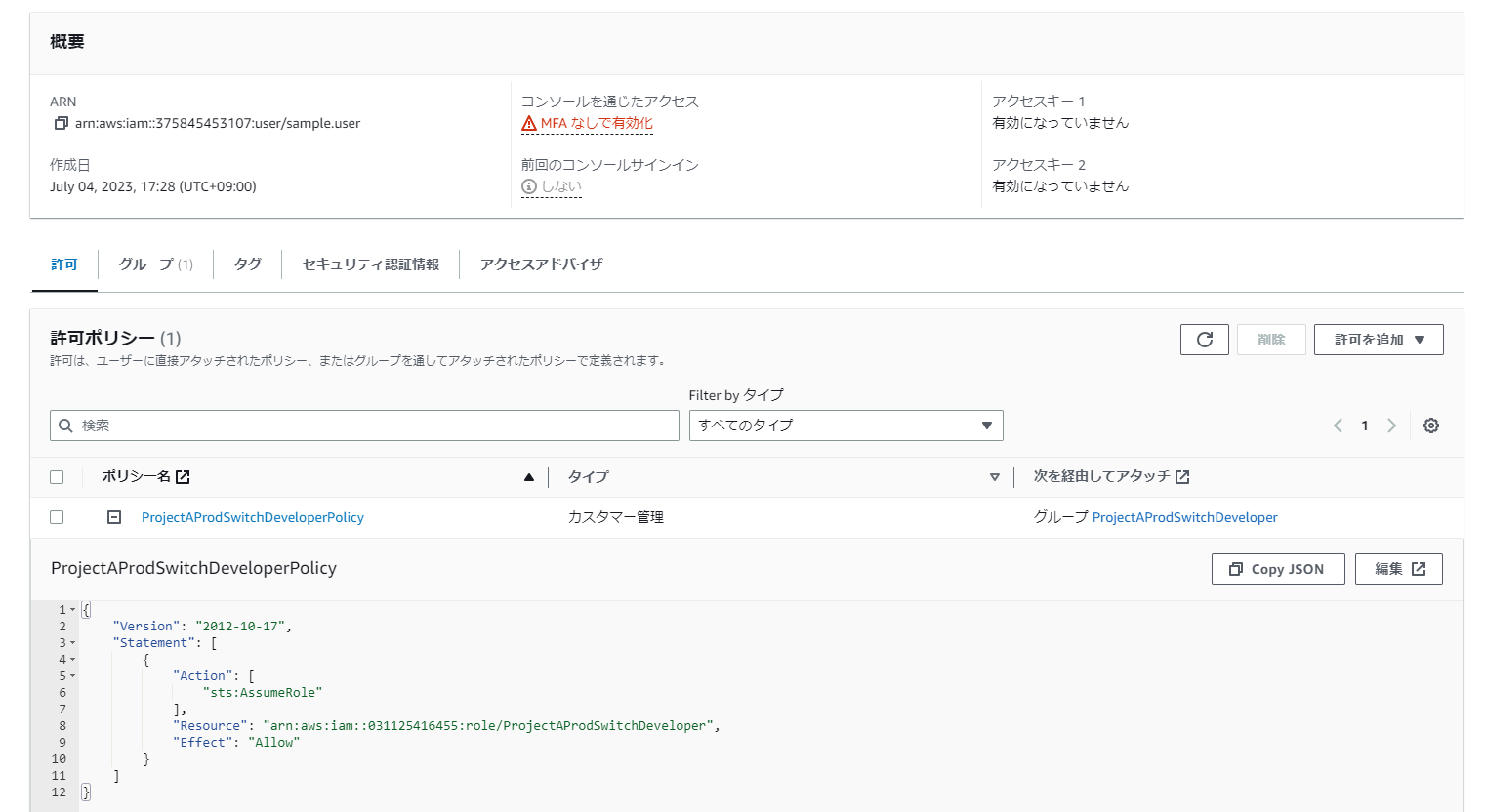Viewport: 1485px width, 812px height.
Task: Sort by タイプ column arrow
Action: coord(995,477)
